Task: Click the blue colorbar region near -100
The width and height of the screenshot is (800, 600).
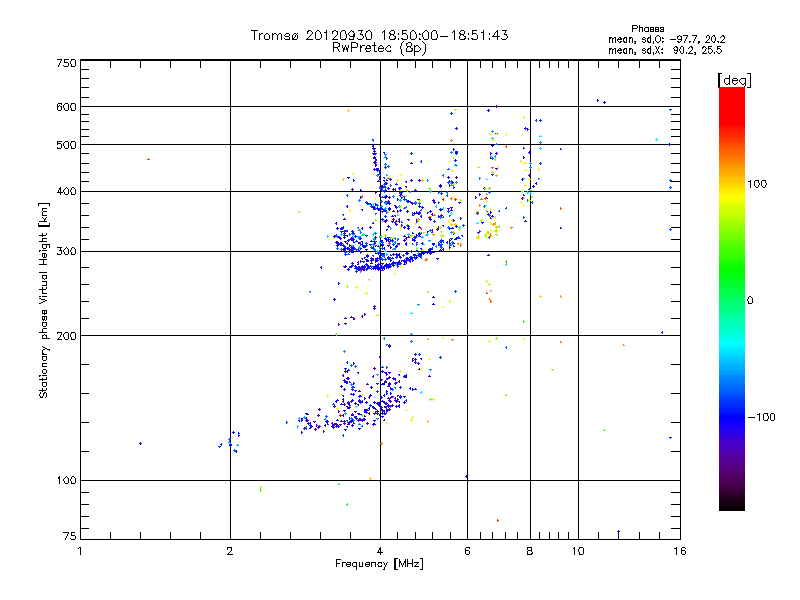Action: [x=732, y=416]
